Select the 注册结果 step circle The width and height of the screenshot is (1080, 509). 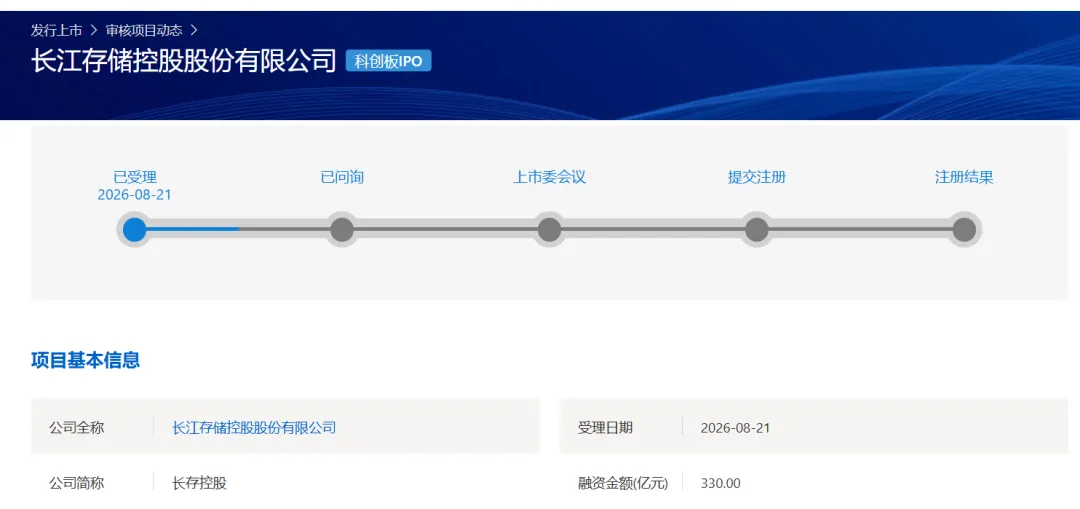click(x=964, y=229)
